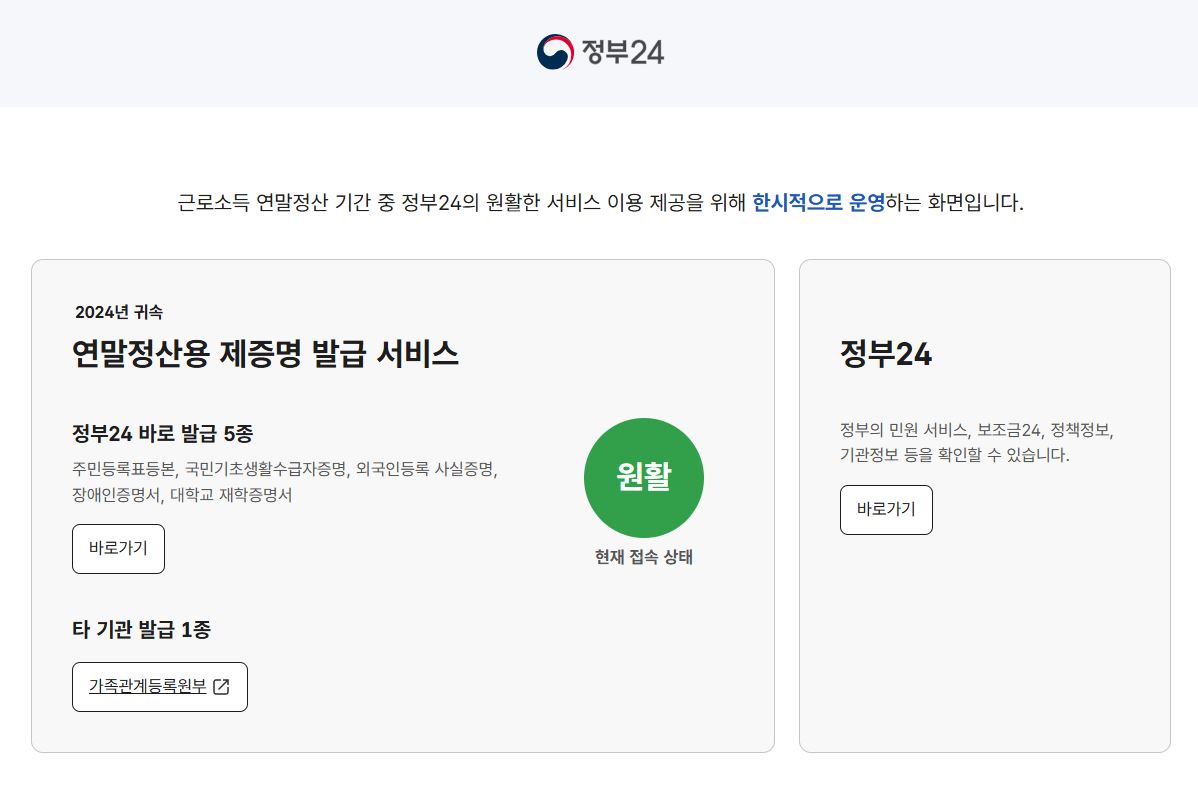Click the 한시적으로 운영 highlighted text
The width and height of the screenshot is (1198, 787).
point(818,202)
